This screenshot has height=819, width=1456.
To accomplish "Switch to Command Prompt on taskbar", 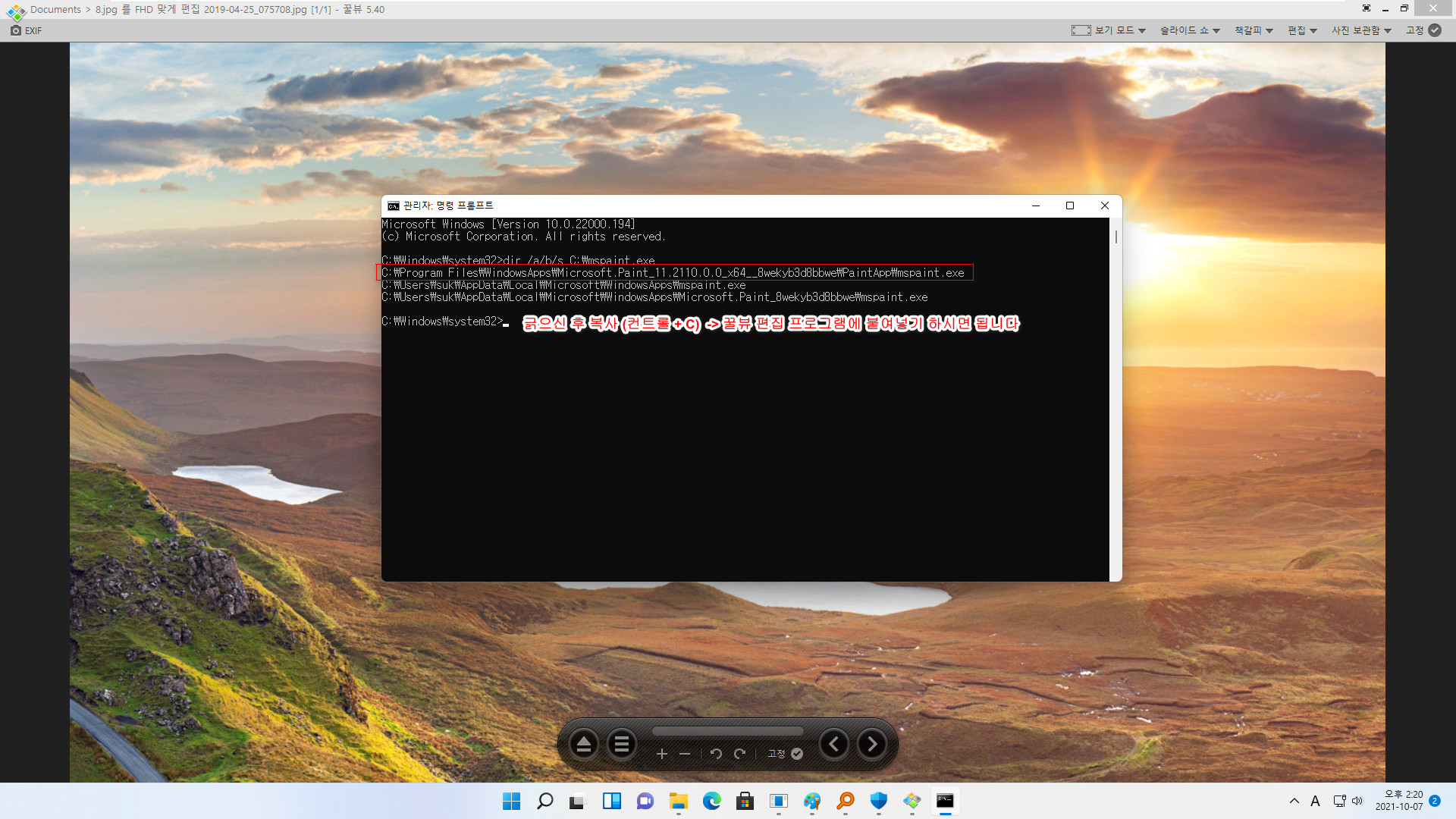I will pyautogui.click(x=946, y=801).
